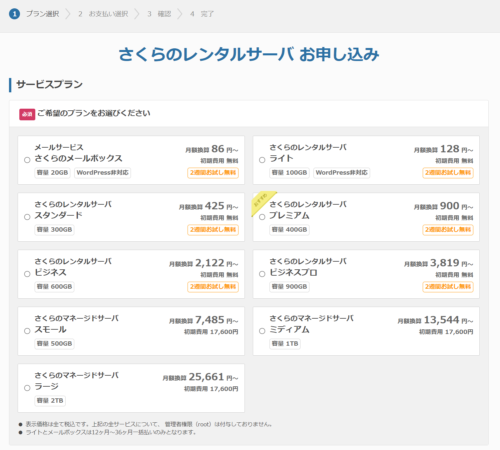Image resolution: width=500 pixels, height=450 pixels.
Task: Click the blue step 1 circle icon
Action: point(14,14)
